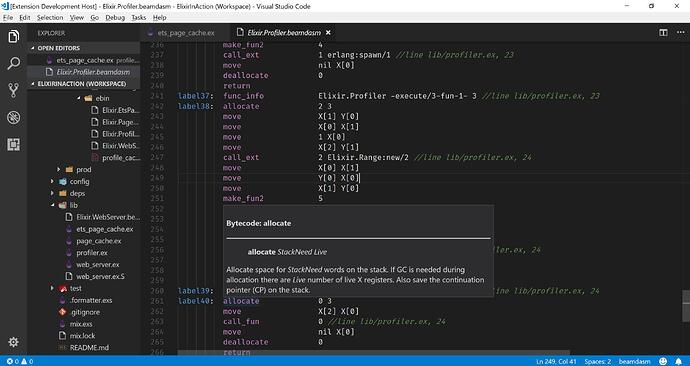Select ets_page_cache.ex in Open Editors

pos(84,60)
